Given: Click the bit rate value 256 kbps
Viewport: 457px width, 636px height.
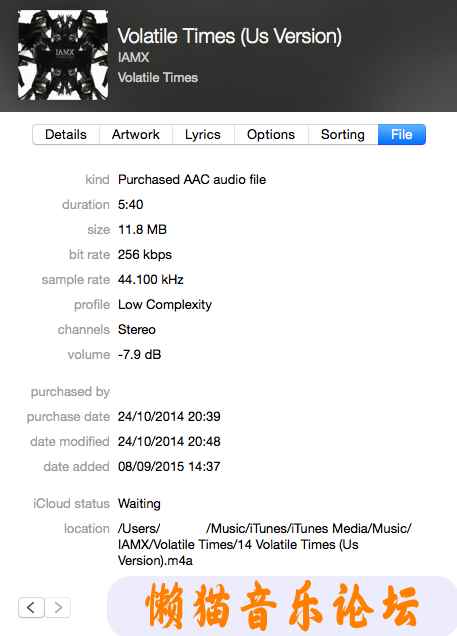Looking at the screenshot, I should pyautogui.click(x=145, y=255).
